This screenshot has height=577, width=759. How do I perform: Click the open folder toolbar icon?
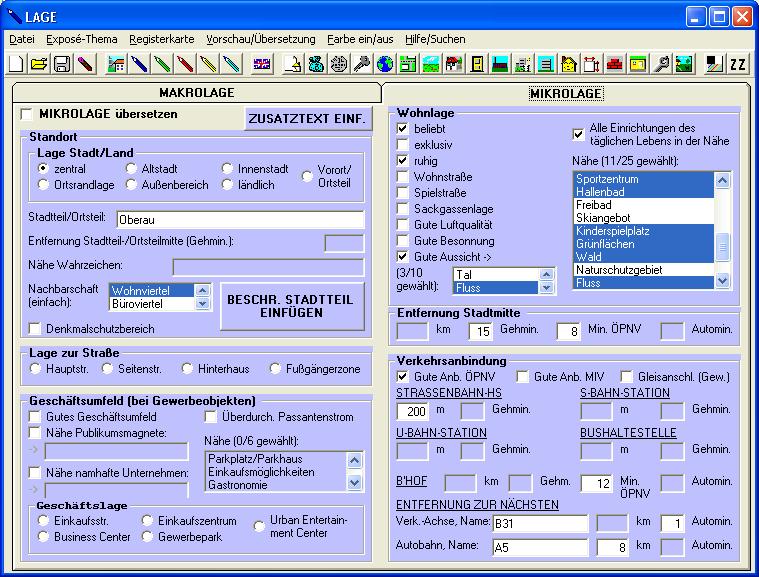(x=39, y=65)
